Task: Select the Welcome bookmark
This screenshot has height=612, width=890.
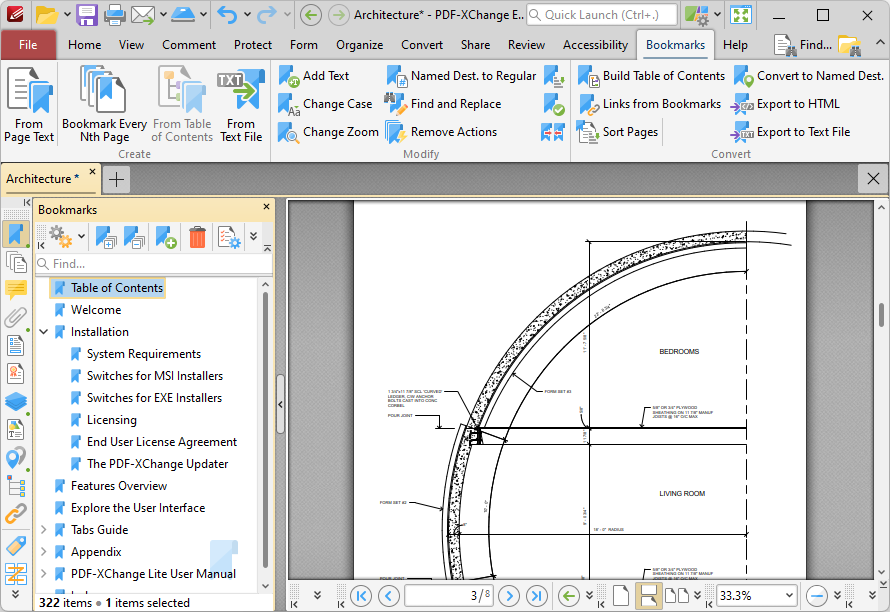Action: (96, 310)
